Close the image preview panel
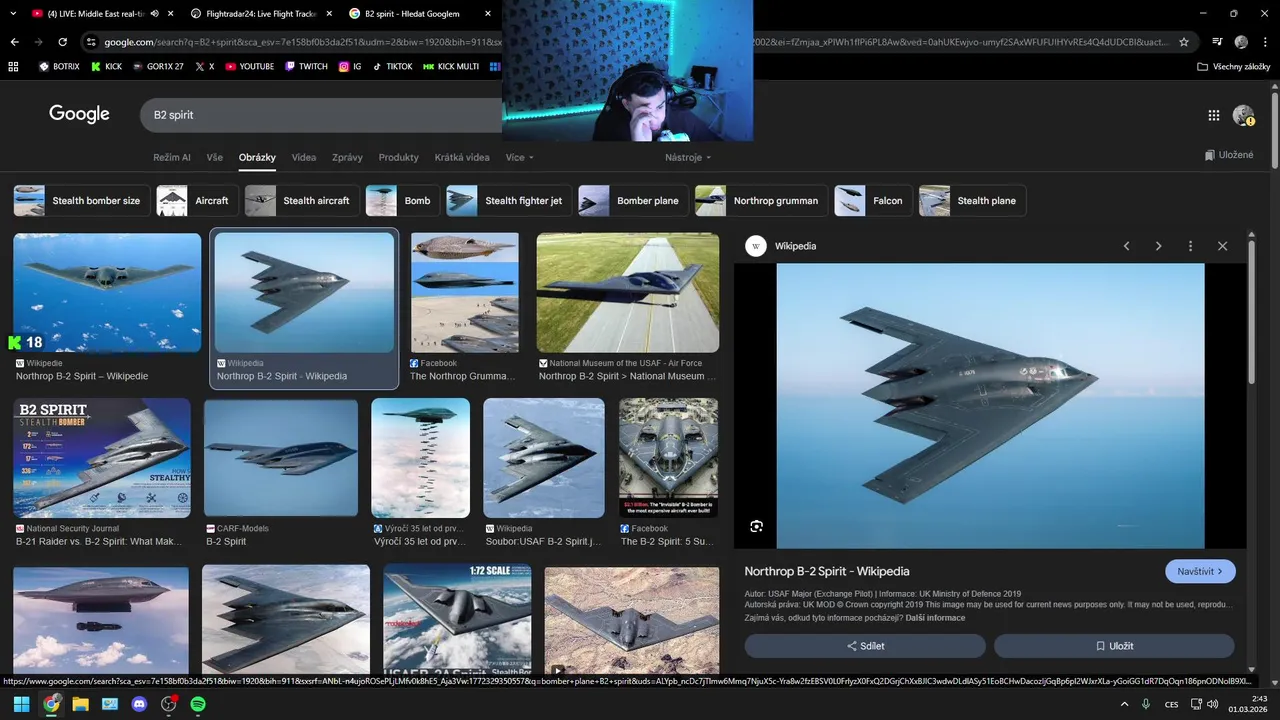The width and height of the screenshot is (1280, 720). pos(1222,246)
